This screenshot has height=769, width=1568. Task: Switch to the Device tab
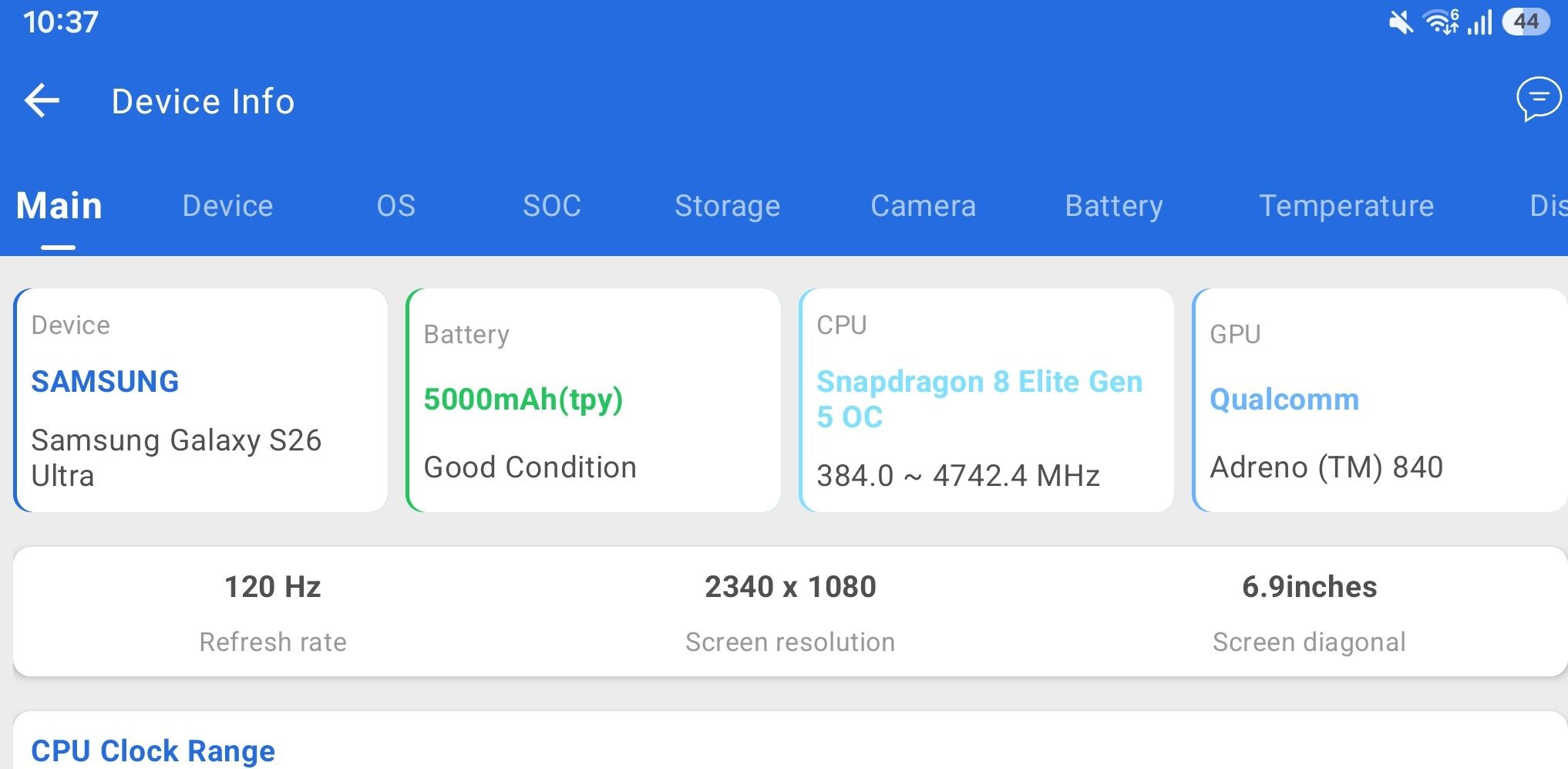coord(227,206)
